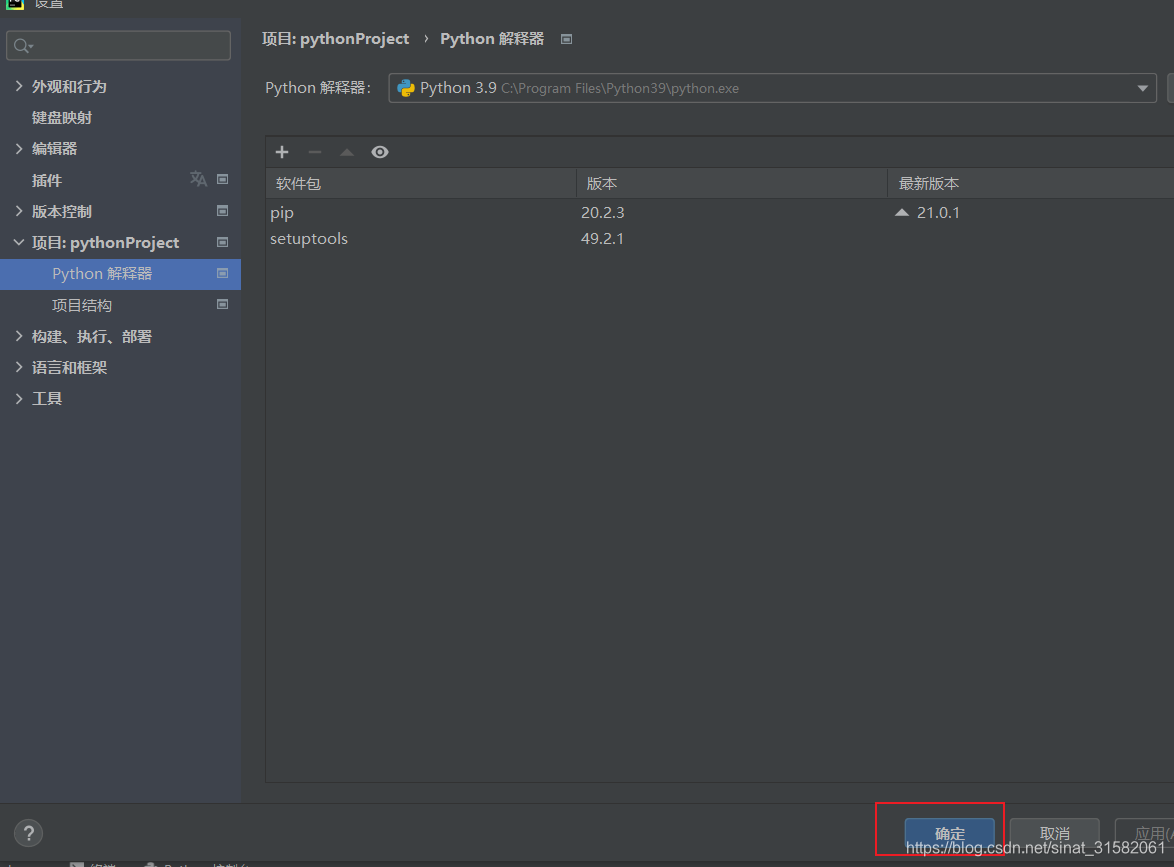Click the 确定 button
Viewport: 1174px width, 867px height.
point(949,833)
